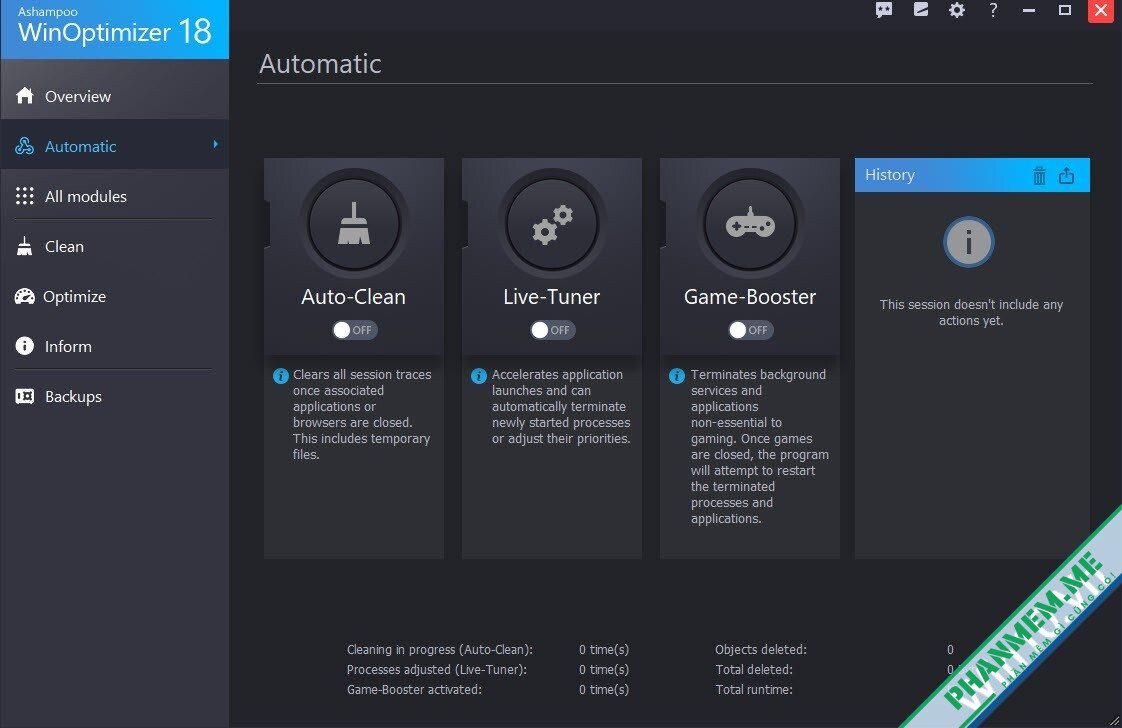This screenshot has height=728, width=1122.
Task: Click 'Objects deleted:' label
Action: pyautogui.click(x=761, y=649)
